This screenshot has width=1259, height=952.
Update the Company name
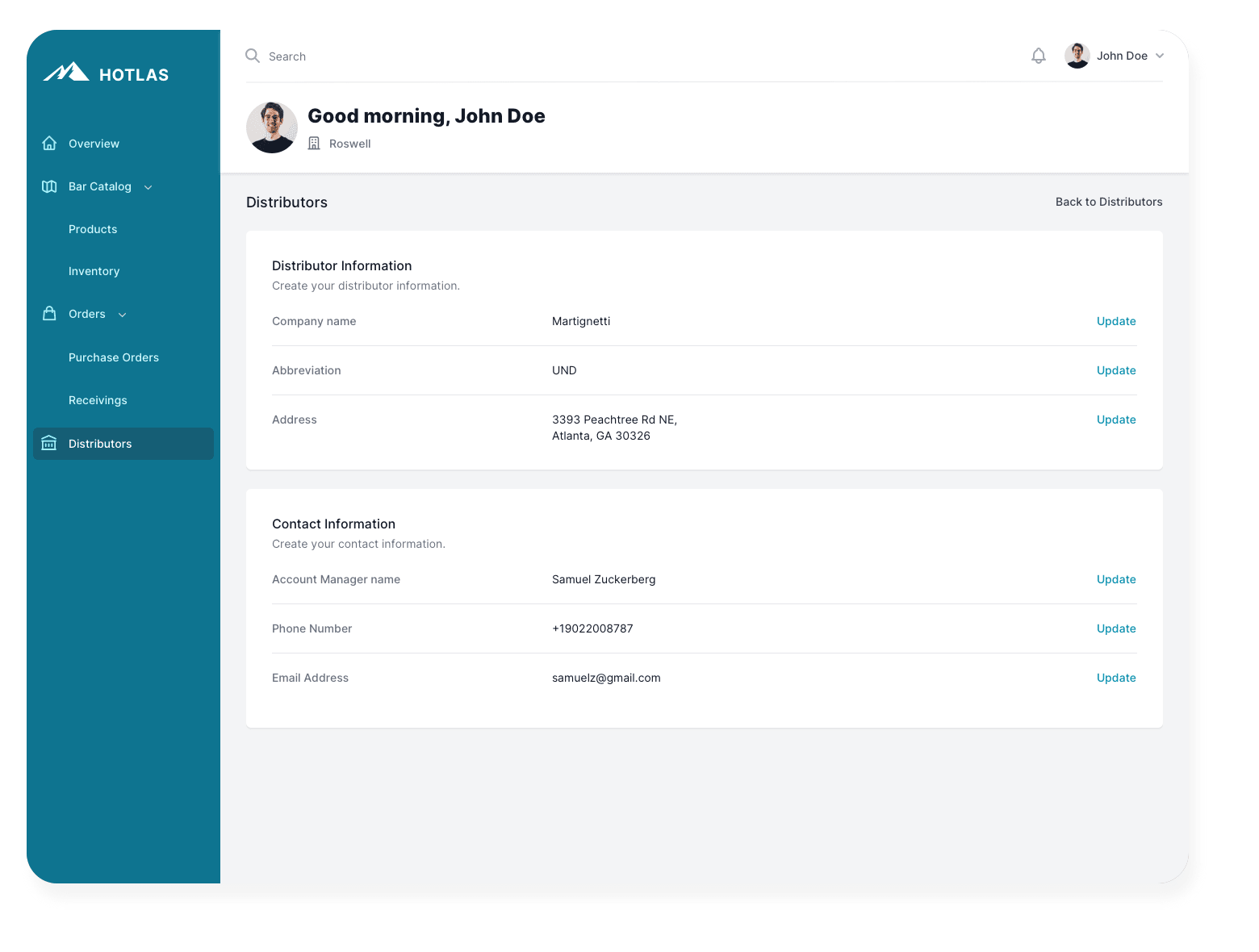(x=1116, y=321)
